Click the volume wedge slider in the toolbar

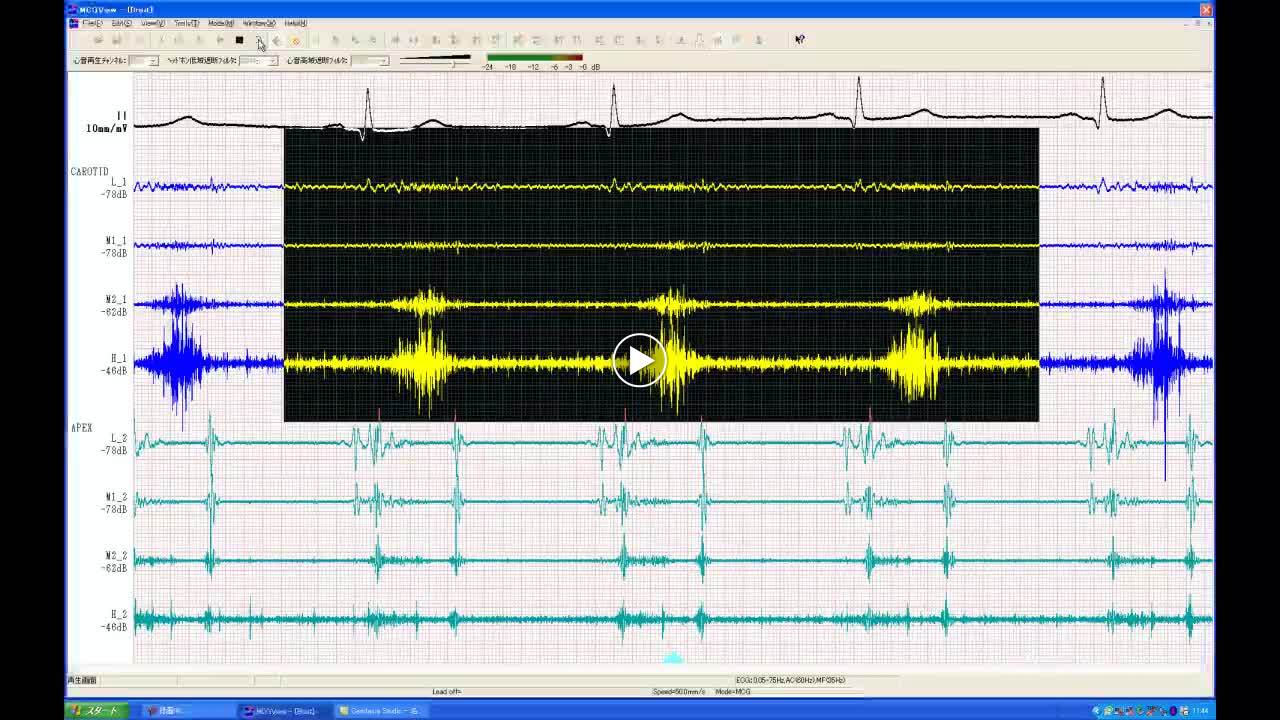tap(435, 60)
